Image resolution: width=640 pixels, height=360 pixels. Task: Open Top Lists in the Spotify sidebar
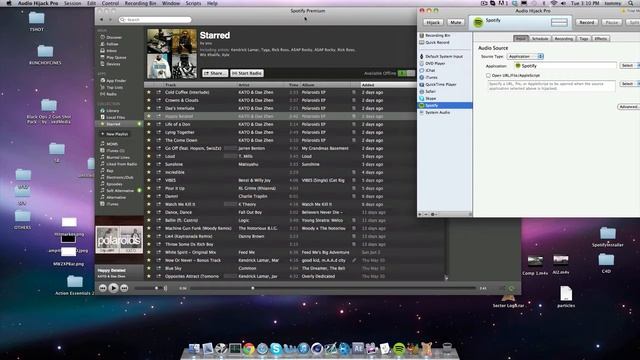[114, 87]
